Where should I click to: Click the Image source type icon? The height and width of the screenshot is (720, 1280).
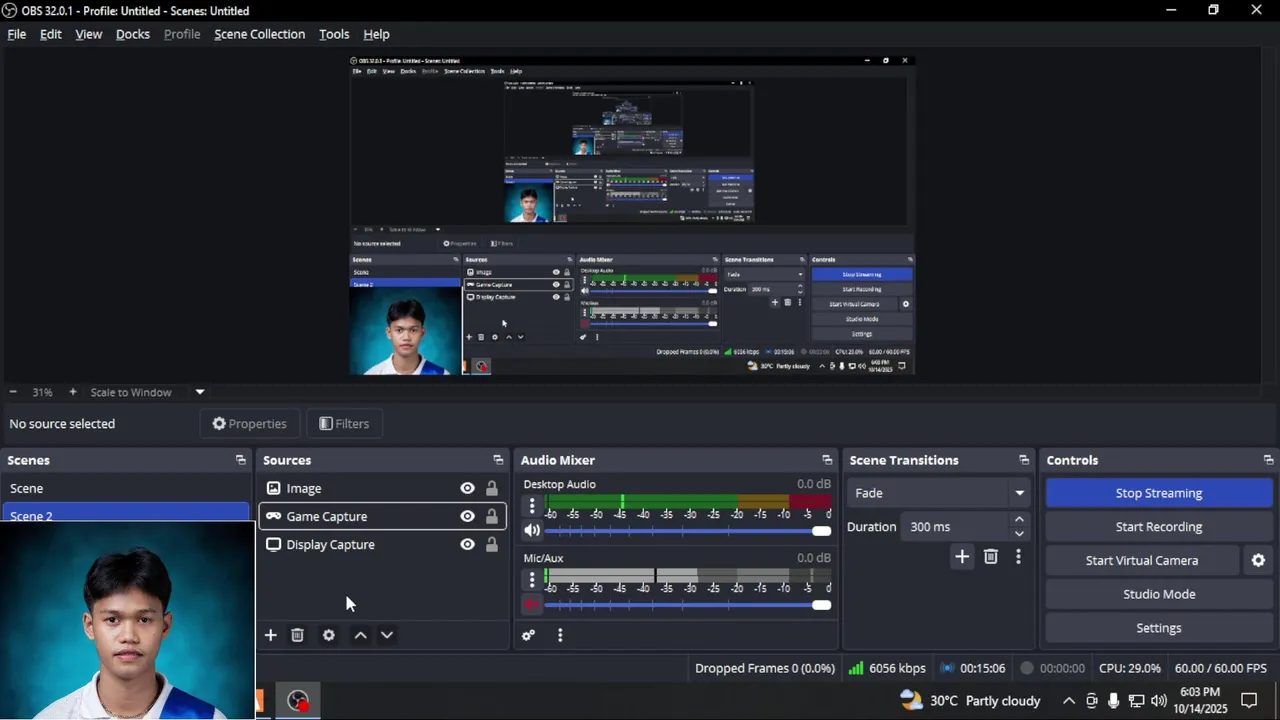273,488
